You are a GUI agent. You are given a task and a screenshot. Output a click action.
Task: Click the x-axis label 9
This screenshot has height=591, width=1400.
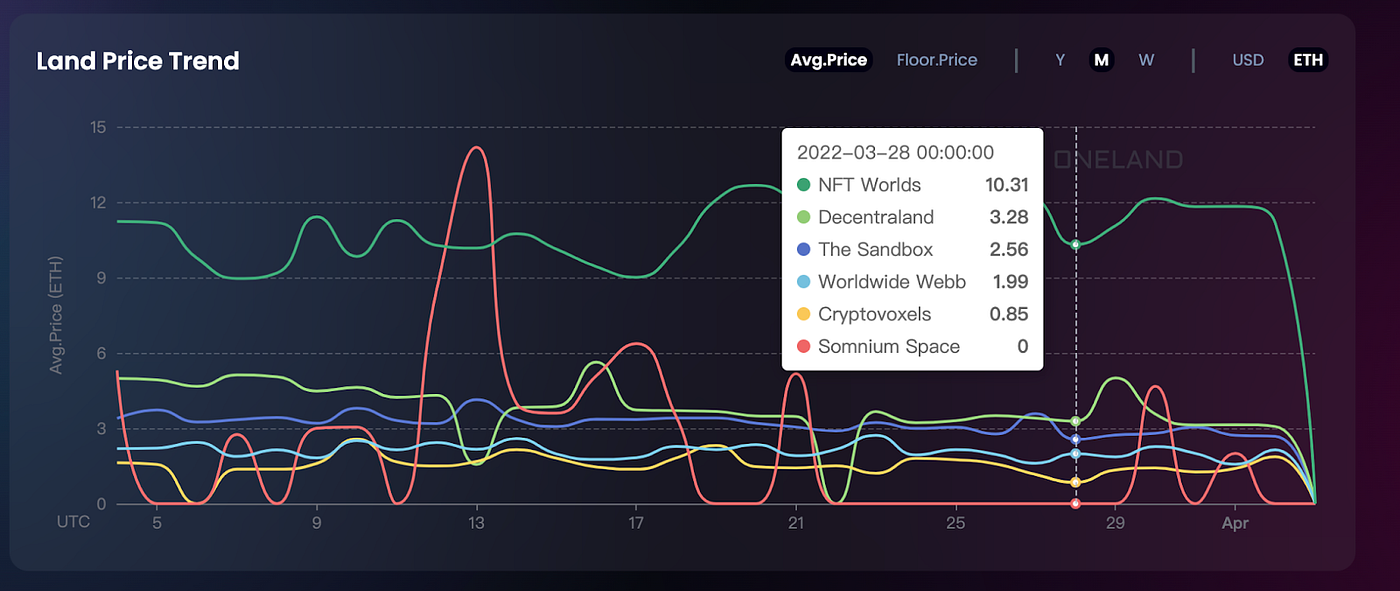pyautogui.click(x=317, y=523)
